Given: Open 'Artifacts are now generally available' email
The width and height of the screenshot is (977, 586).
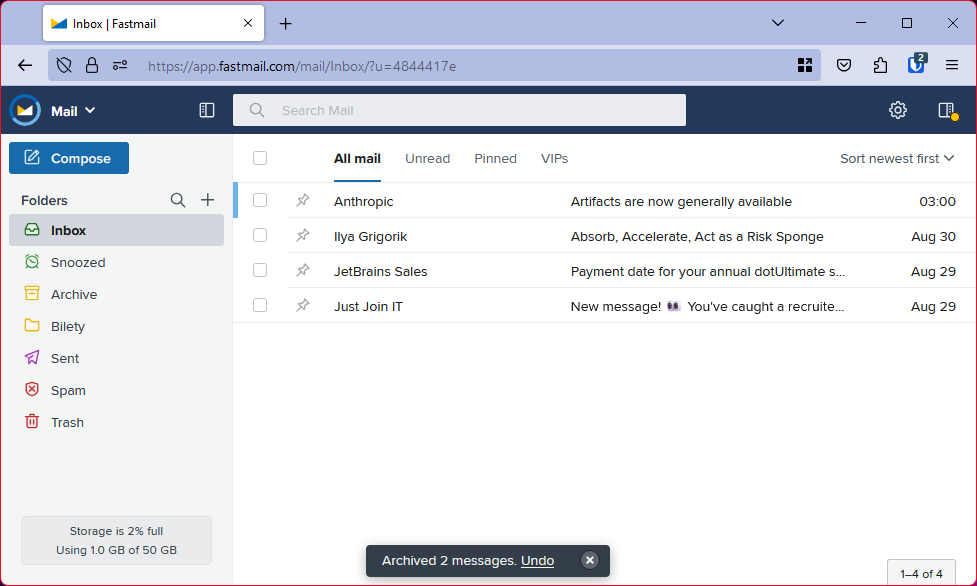Looking at the screenshot, I should point(681,201).
